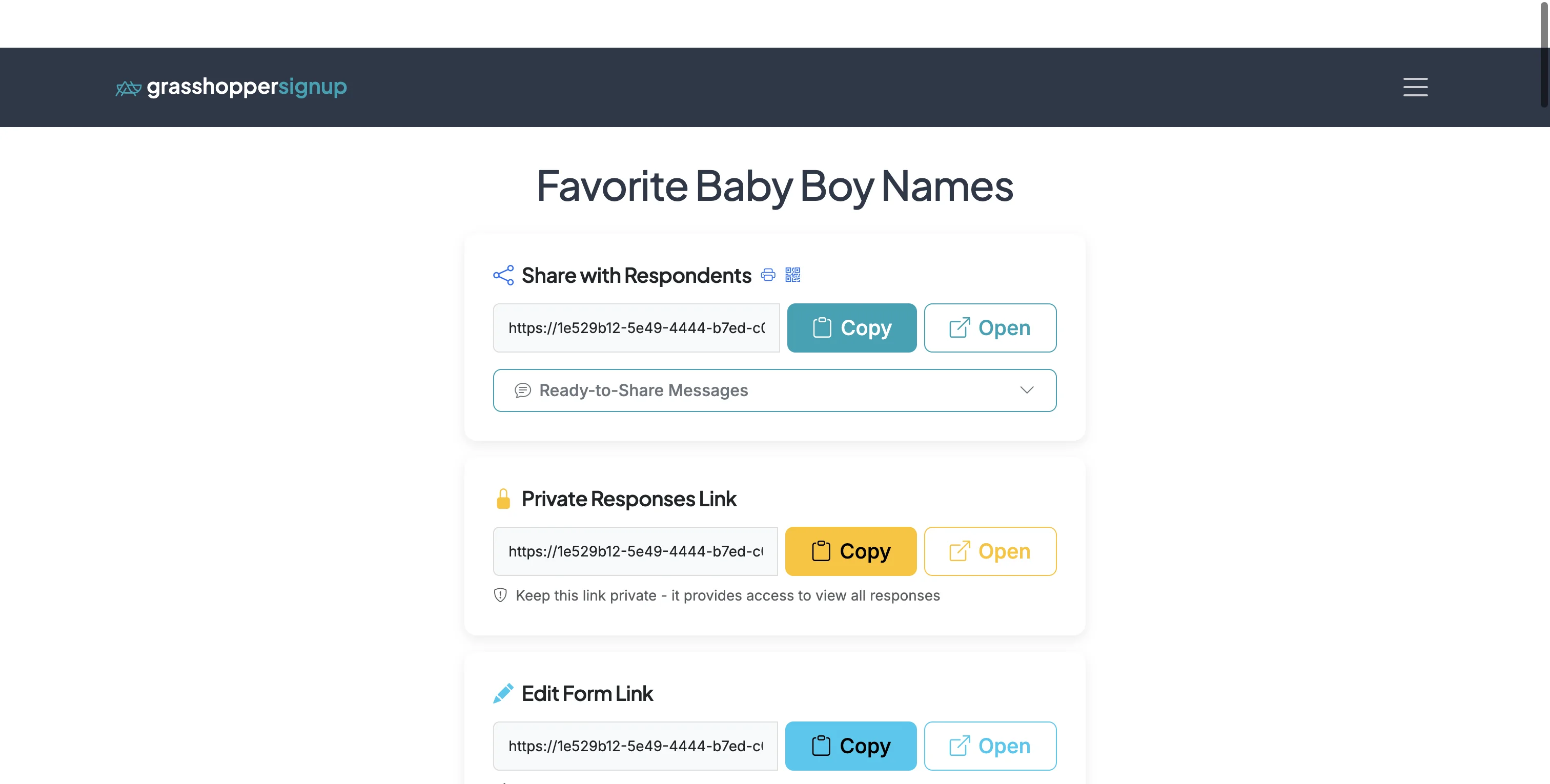Copy the Edit Form Link URL
Image resolution: width=1550 pixels, height=784 pixels.
pyautogui.click(x=850, y=746)
